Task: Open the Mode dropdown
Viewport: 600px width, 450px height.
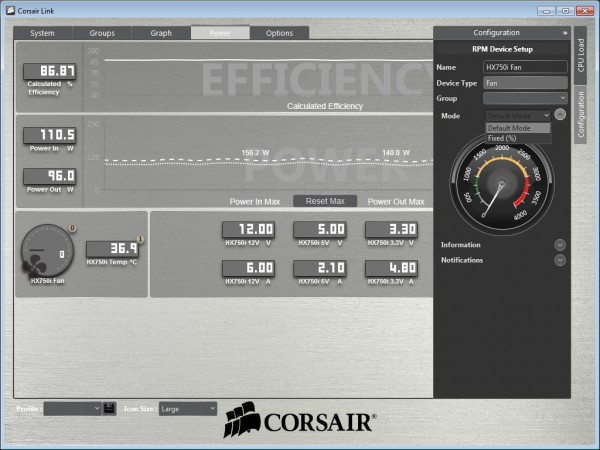Action: pos(518,115)
